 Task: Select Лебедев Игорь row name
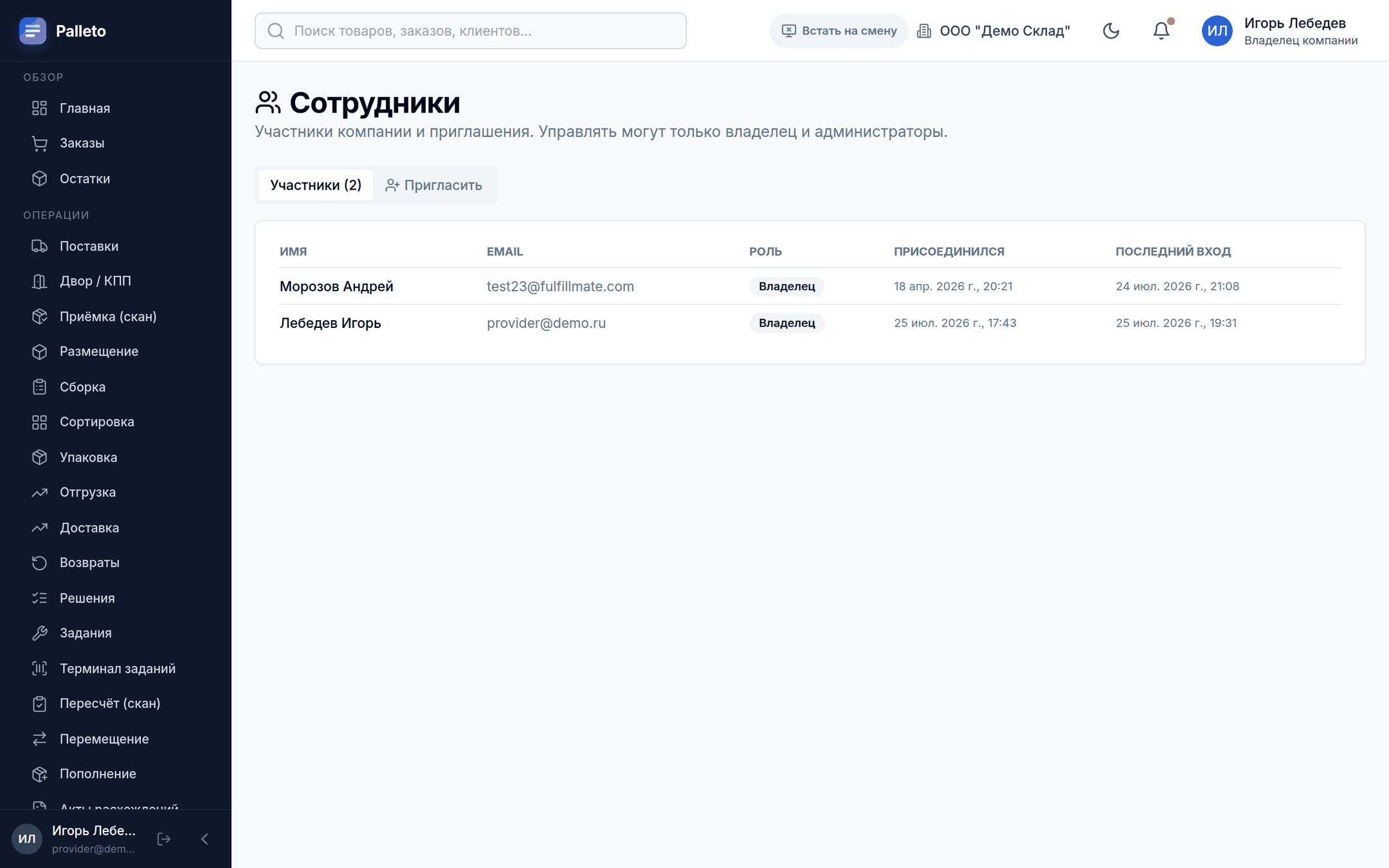pyautogui.click(x=331, y=323)
